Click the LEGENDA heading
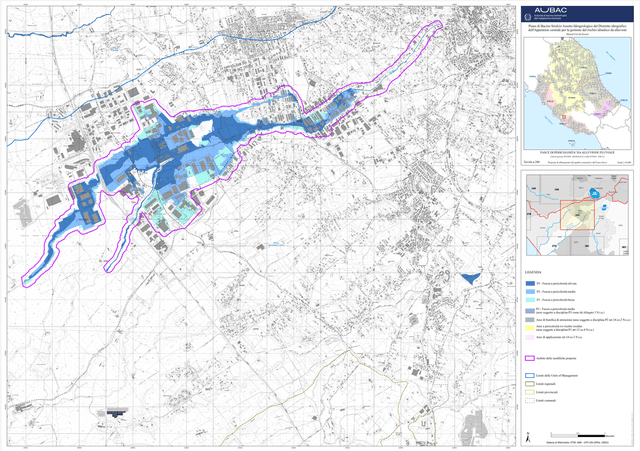 (x=533, y=270)
